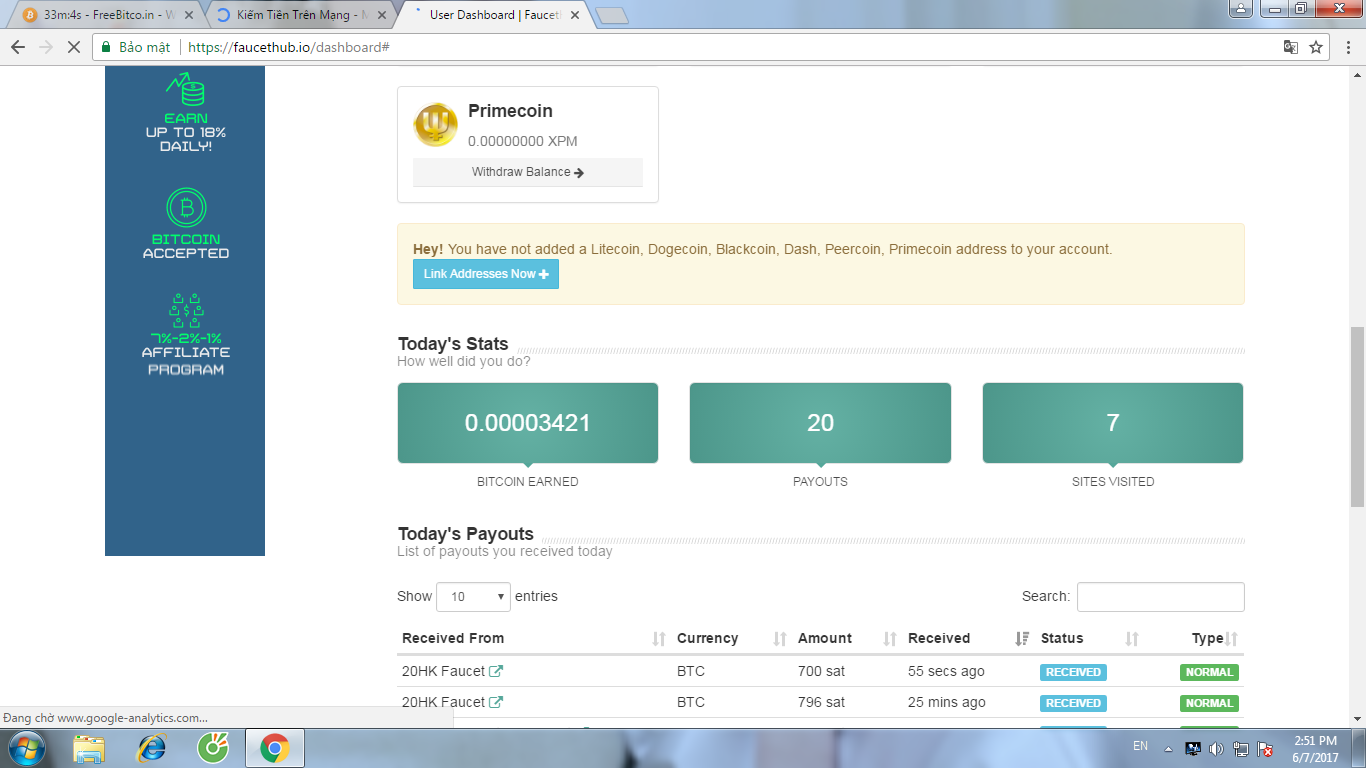Sort by the Type column arrows
Viewport: 1366px width, 768px height.
(x=1232, y=639)
